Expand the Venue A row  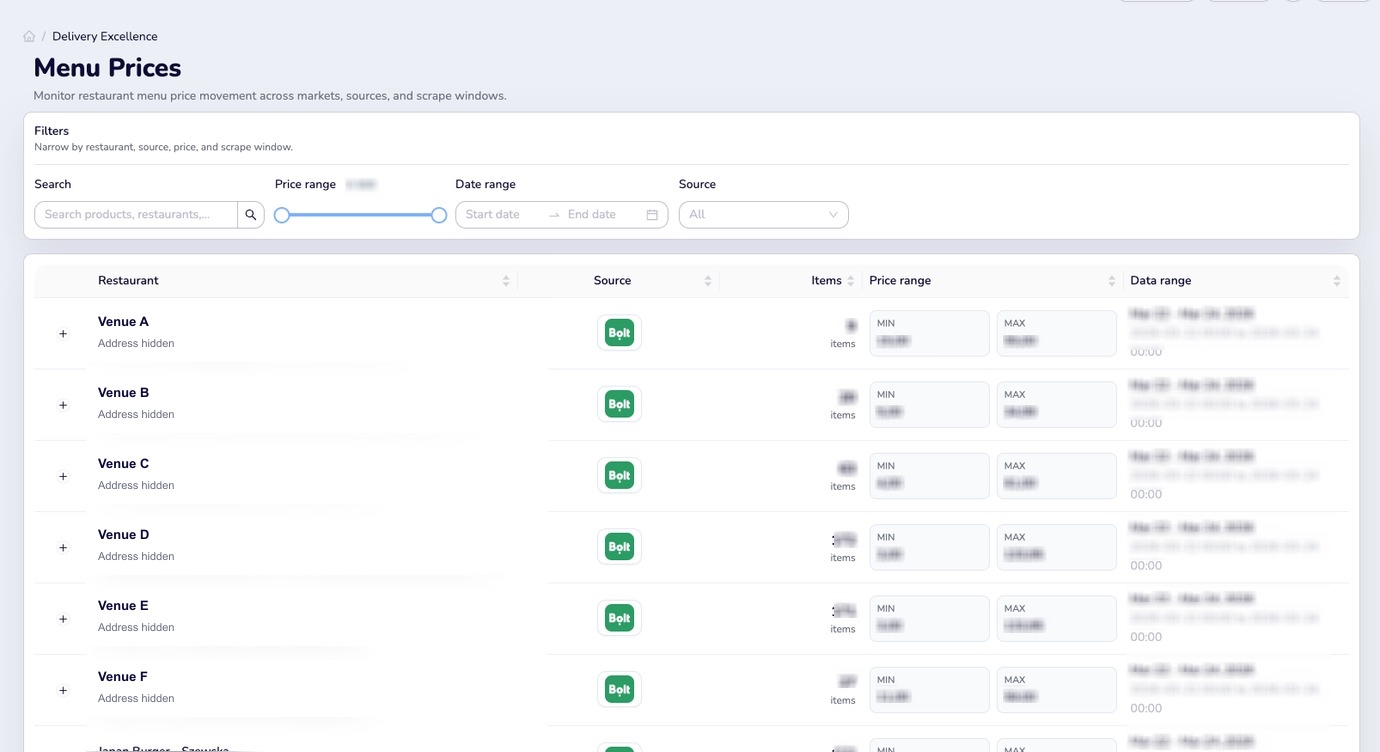(63, 334)
